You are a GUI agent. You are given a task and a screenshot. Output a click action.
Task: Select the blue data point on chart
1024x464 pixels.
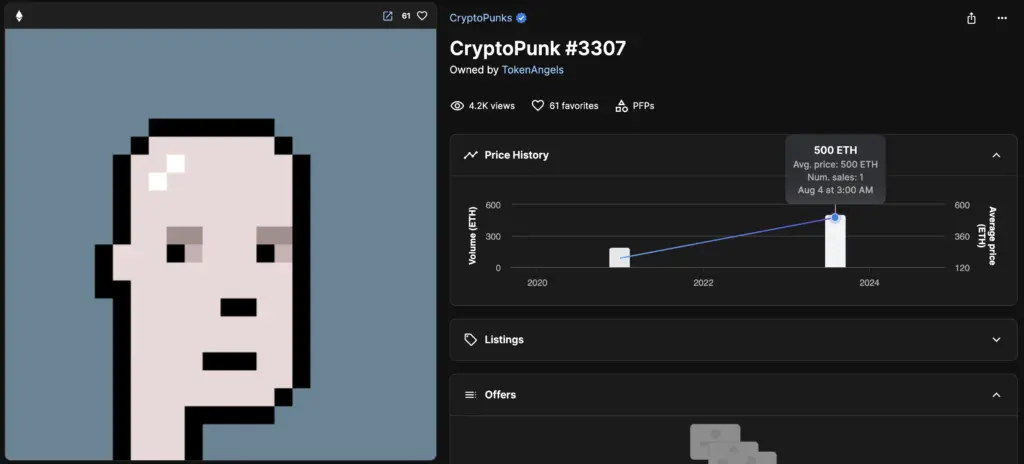coord(835,218)
